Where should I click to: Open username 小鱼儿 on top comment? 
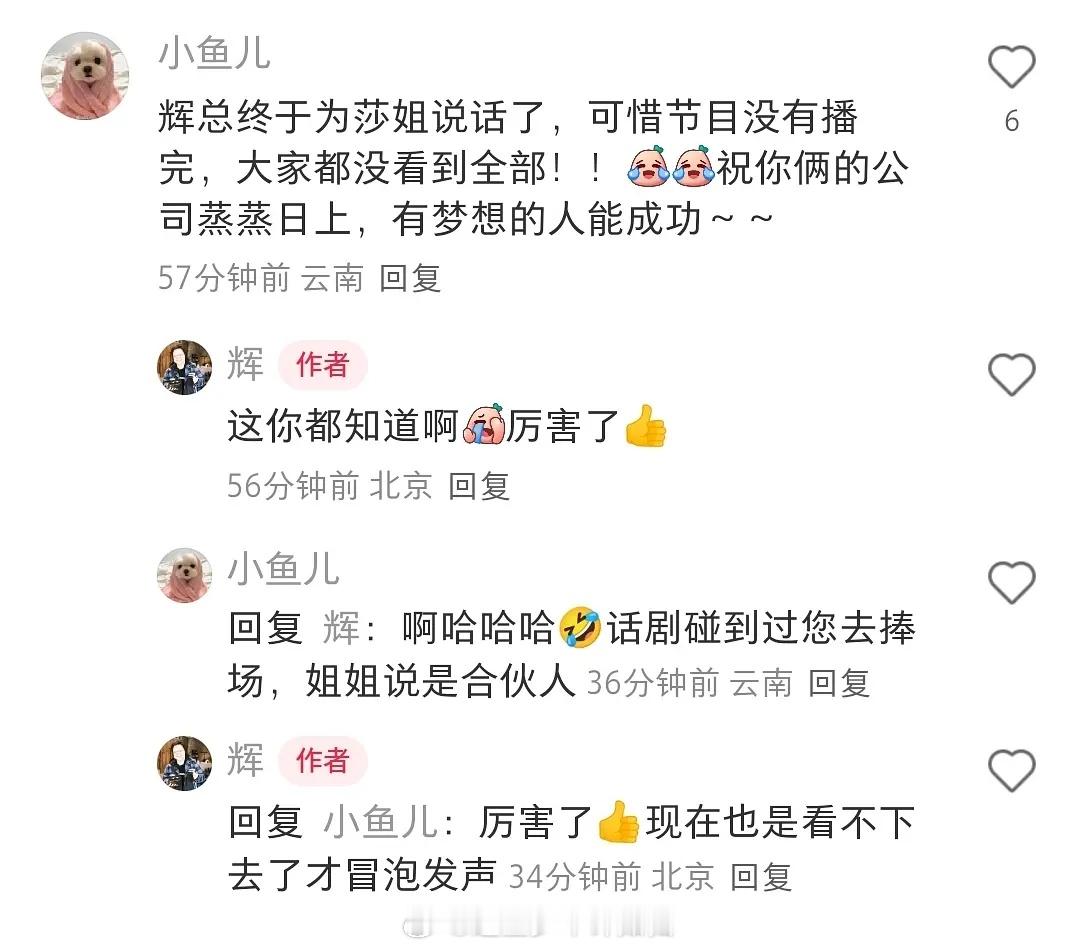(214, 53)
